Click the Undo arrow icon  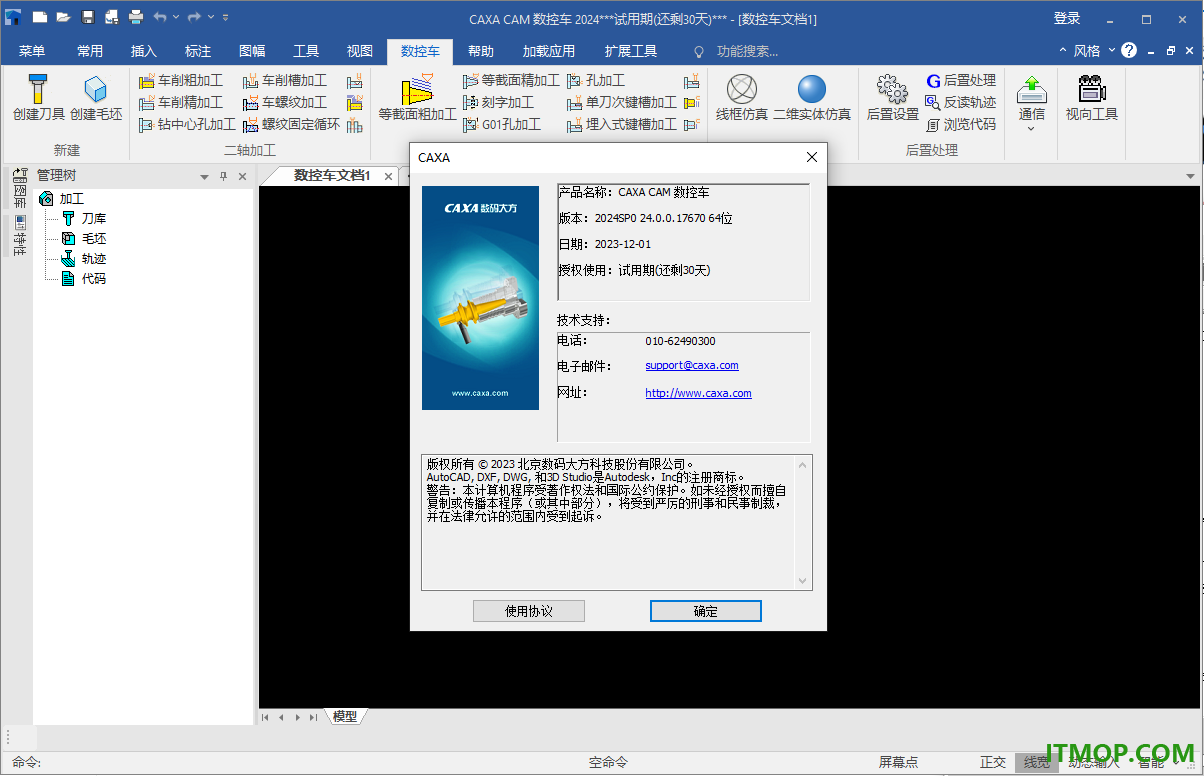pos(160,17)
